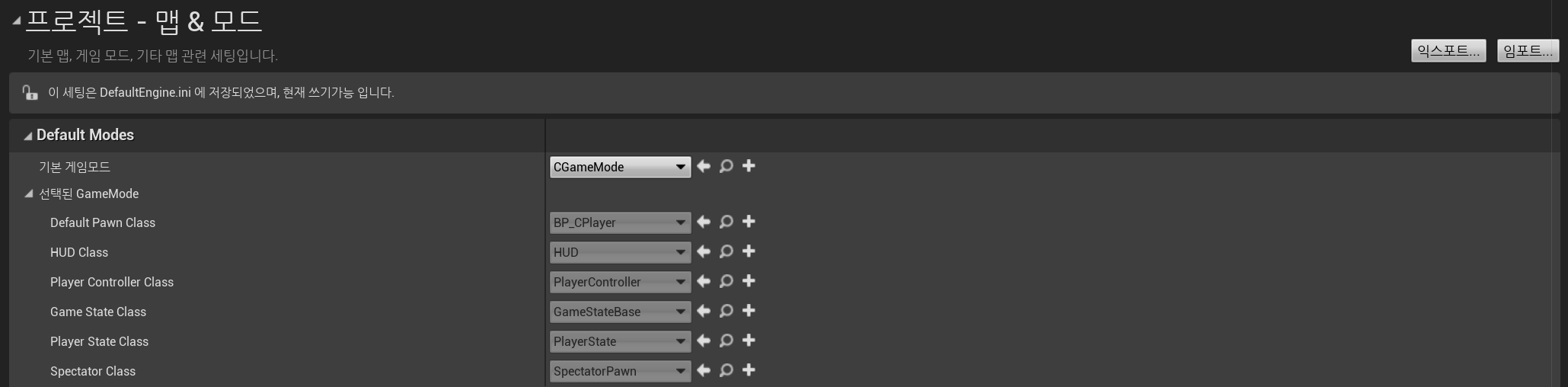
Task: Click the lock icon beside DefaultEngine.ini notice
Action: tap(30, 93)
